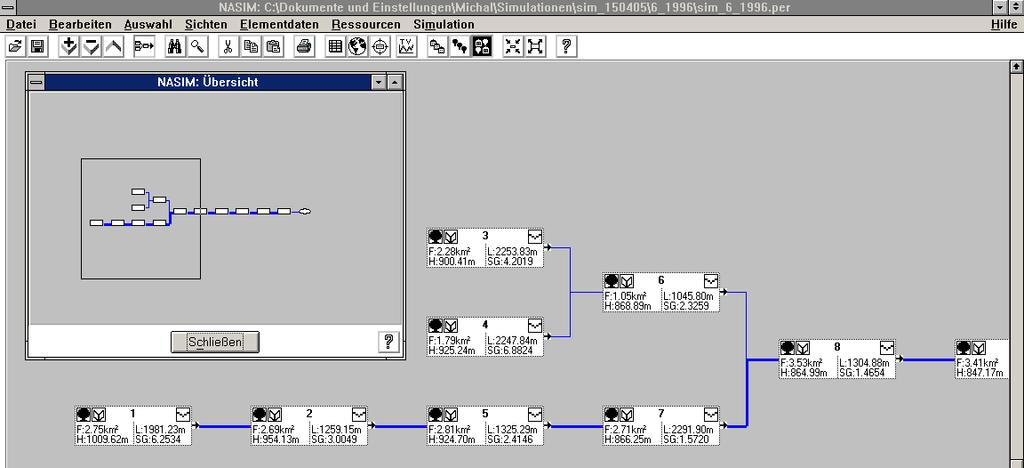
Task: Click the crosshair target toolbar icon
Action: 381,46
